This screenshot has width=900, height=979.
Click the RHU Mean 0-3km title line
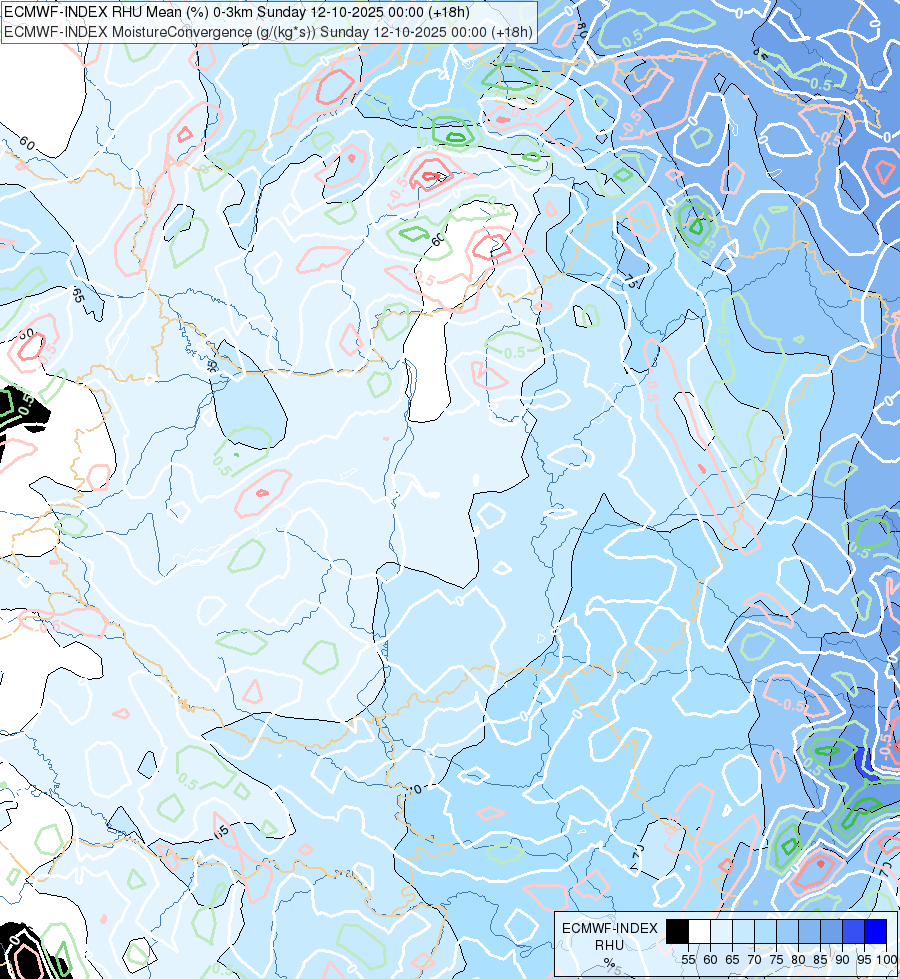[x=237, y=12]
